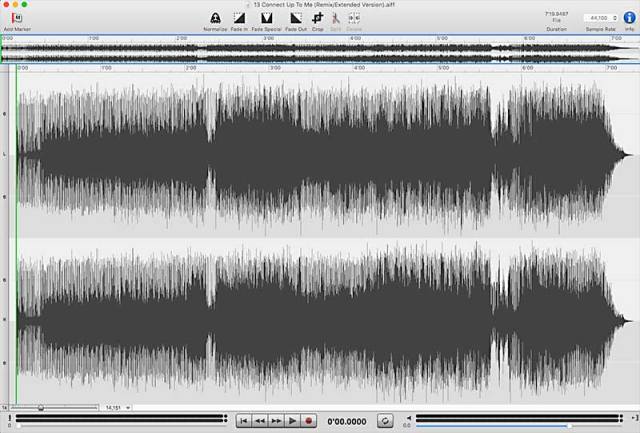Screen dimensions: 640x433
Task: Fast forward the audio playback
Action: [x=276, y=421]
